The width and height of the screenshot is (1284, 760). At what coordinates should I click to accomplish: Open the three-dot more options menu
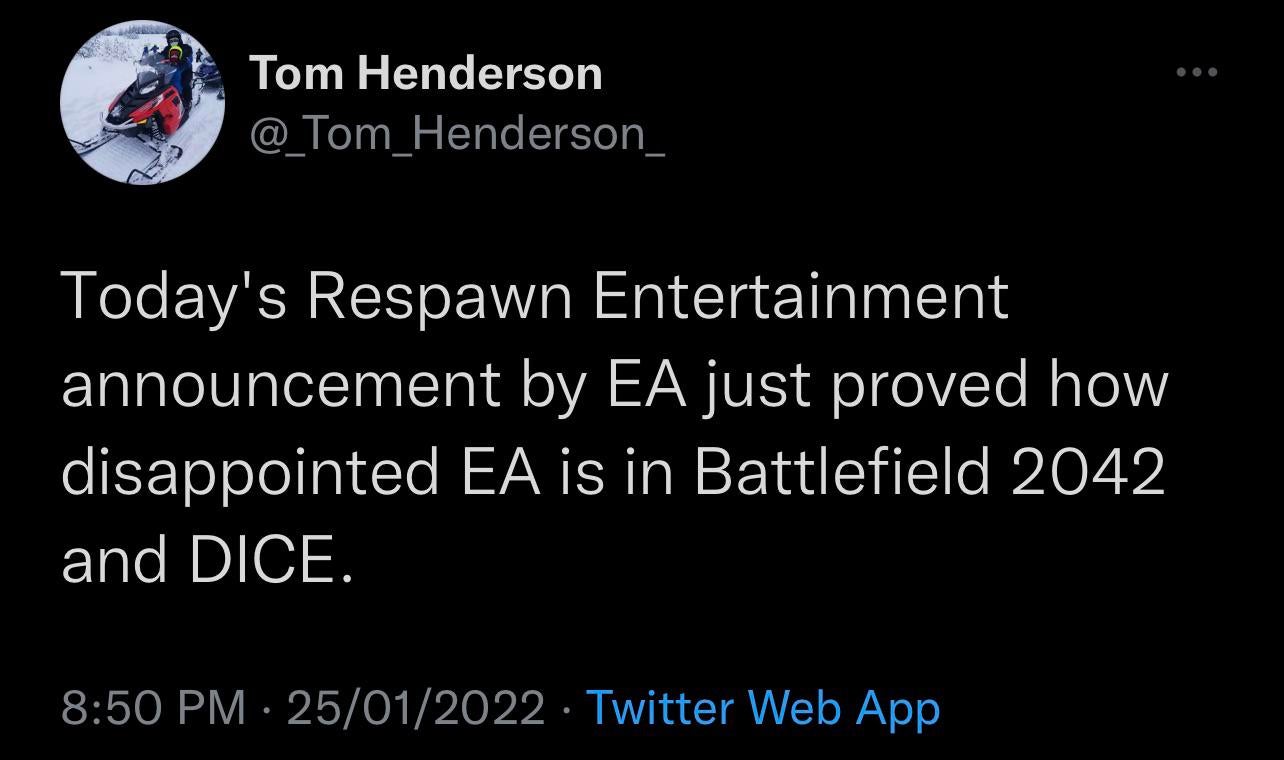(x=1198, y=72)
